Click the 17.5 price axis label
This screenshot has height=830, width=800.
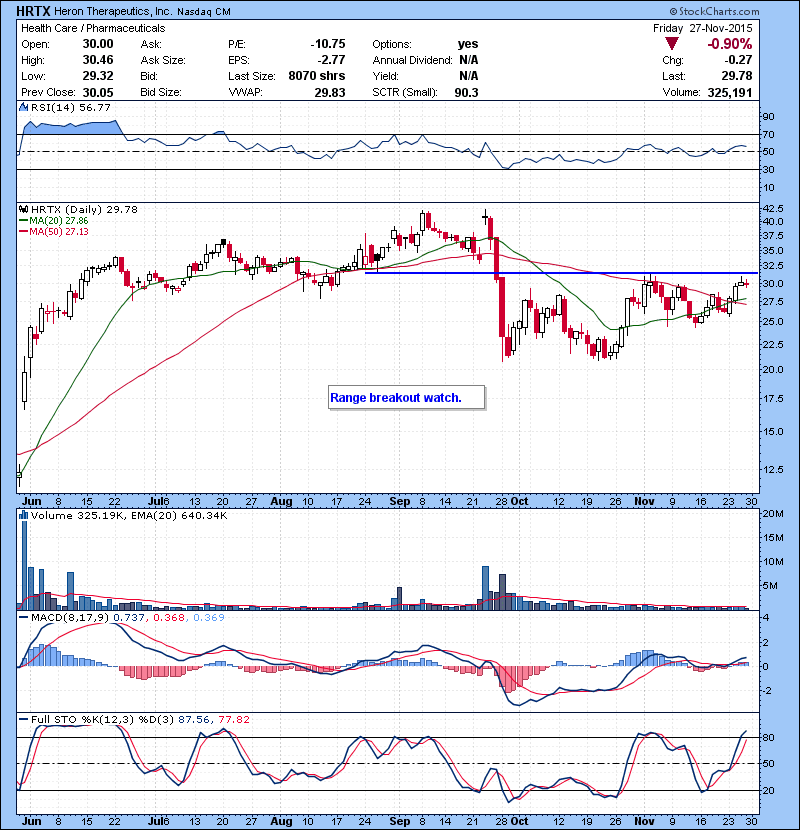point(772,399)
